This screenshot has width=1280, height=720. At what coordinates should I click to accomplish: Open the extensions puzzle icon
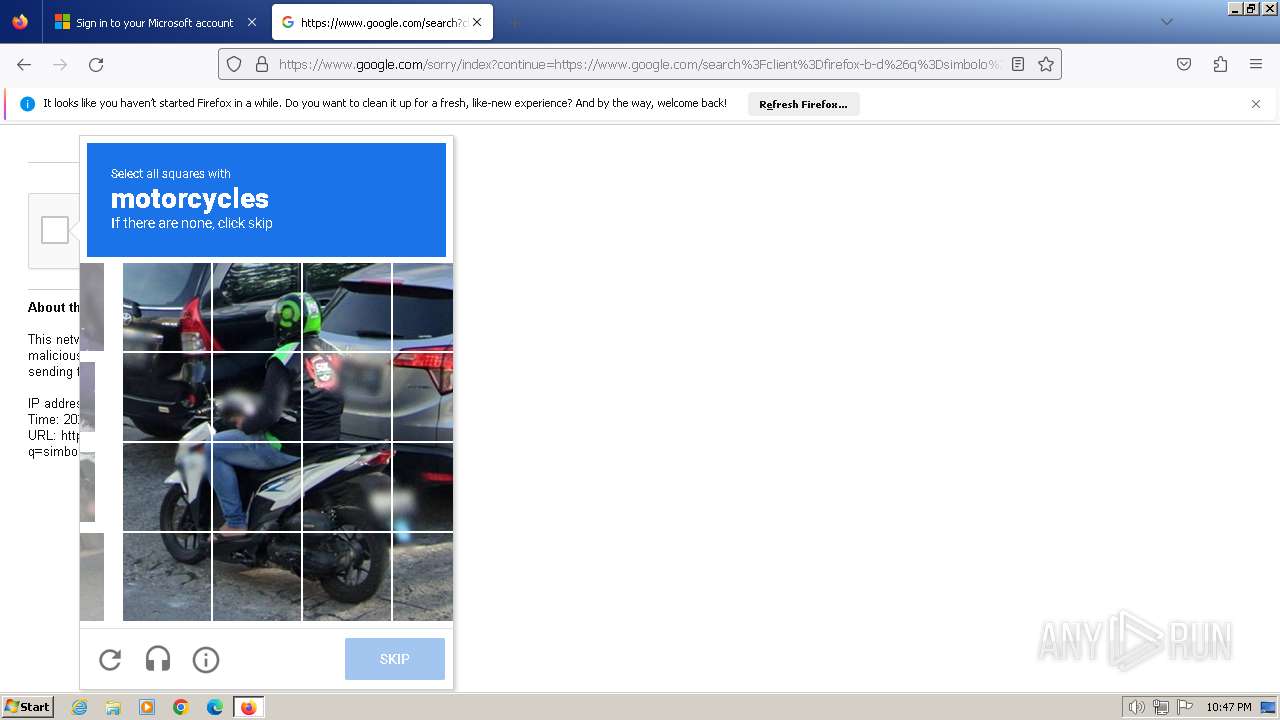(x=1220, y=64)
